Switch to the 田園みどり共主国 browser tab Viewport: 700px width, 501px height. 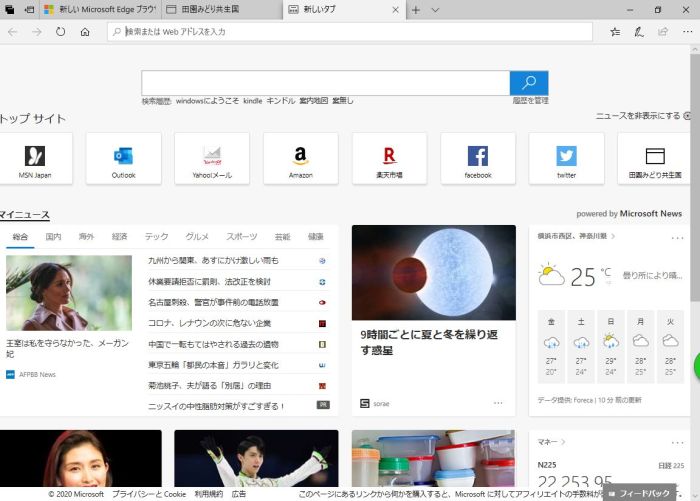click(220, 9)
